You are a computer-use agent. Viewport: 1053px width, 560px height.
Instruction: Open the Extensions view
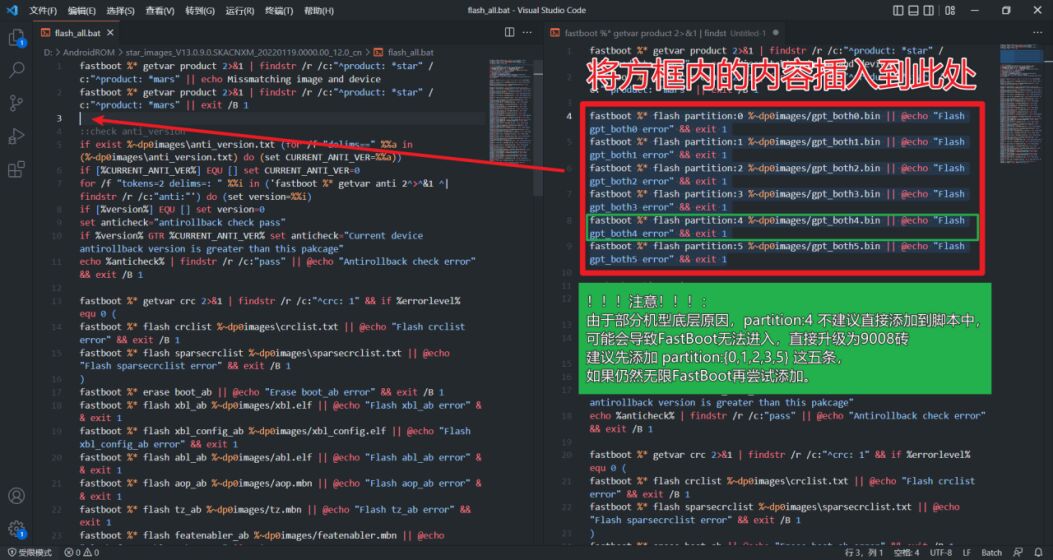pyautogui.click(x=17, y=169)
